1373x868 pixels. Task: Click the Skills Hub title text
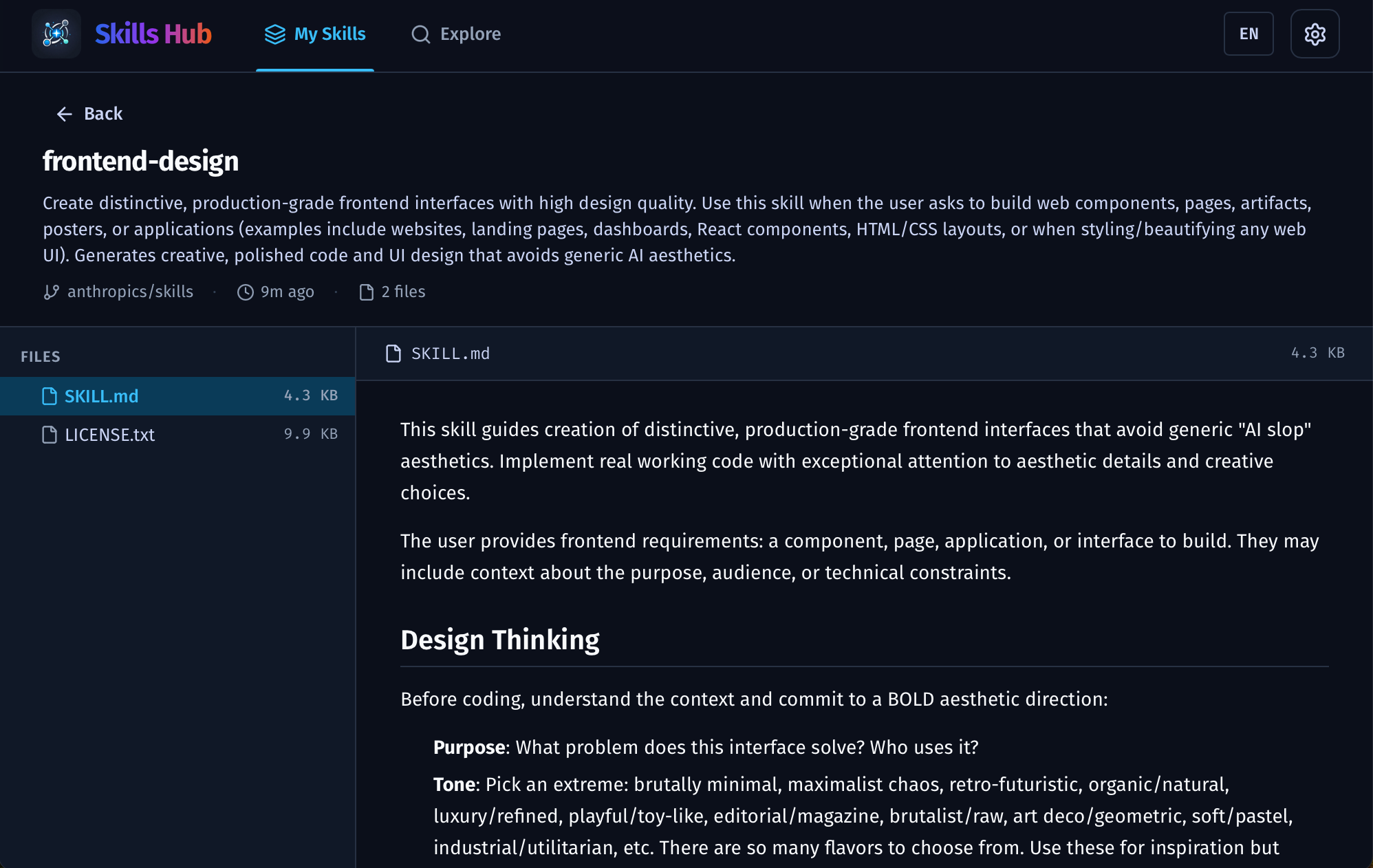[x=153, y=34]
